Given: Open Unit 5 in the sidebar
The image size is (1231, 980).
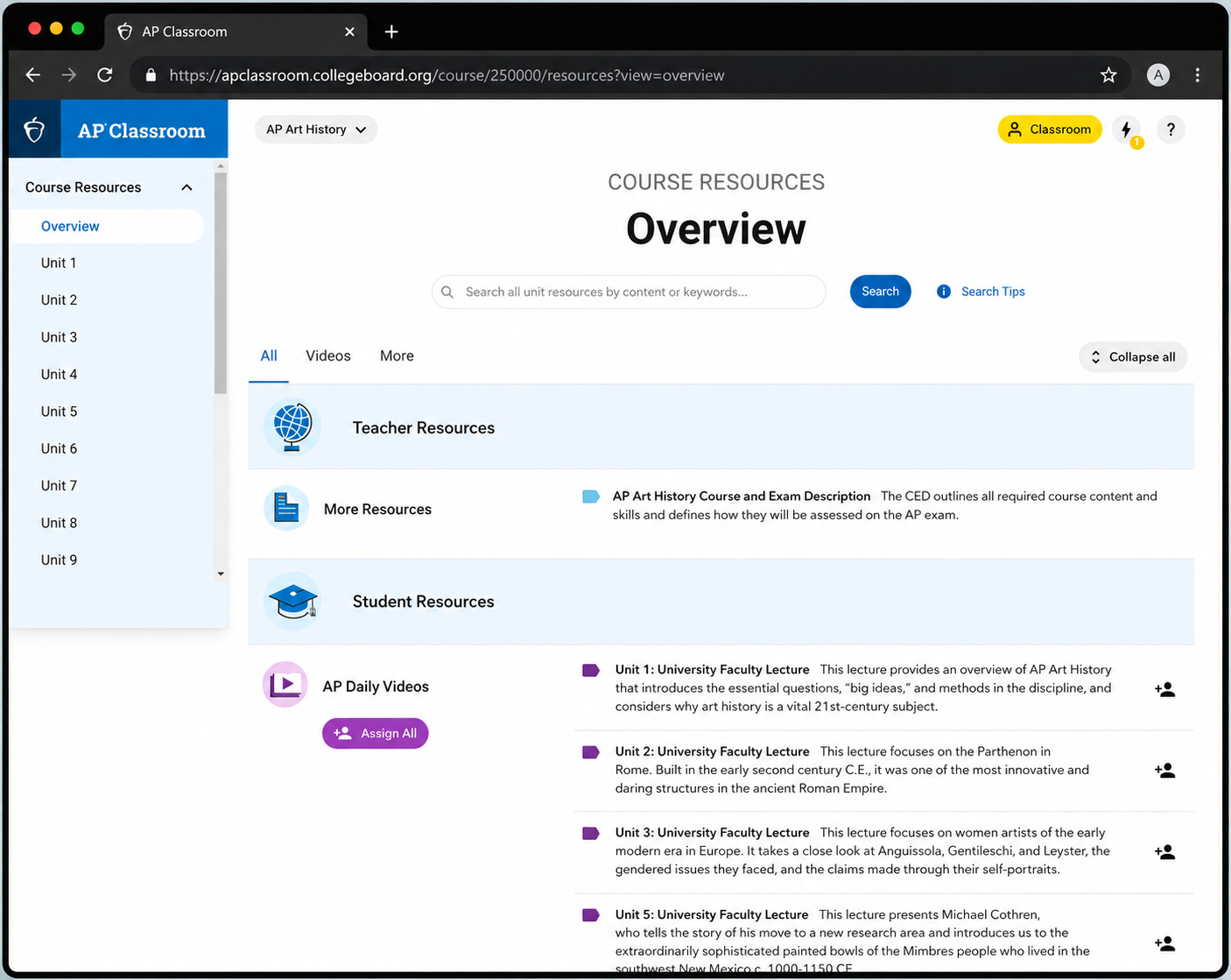Looking at the screenshot, I should point(59,412).
